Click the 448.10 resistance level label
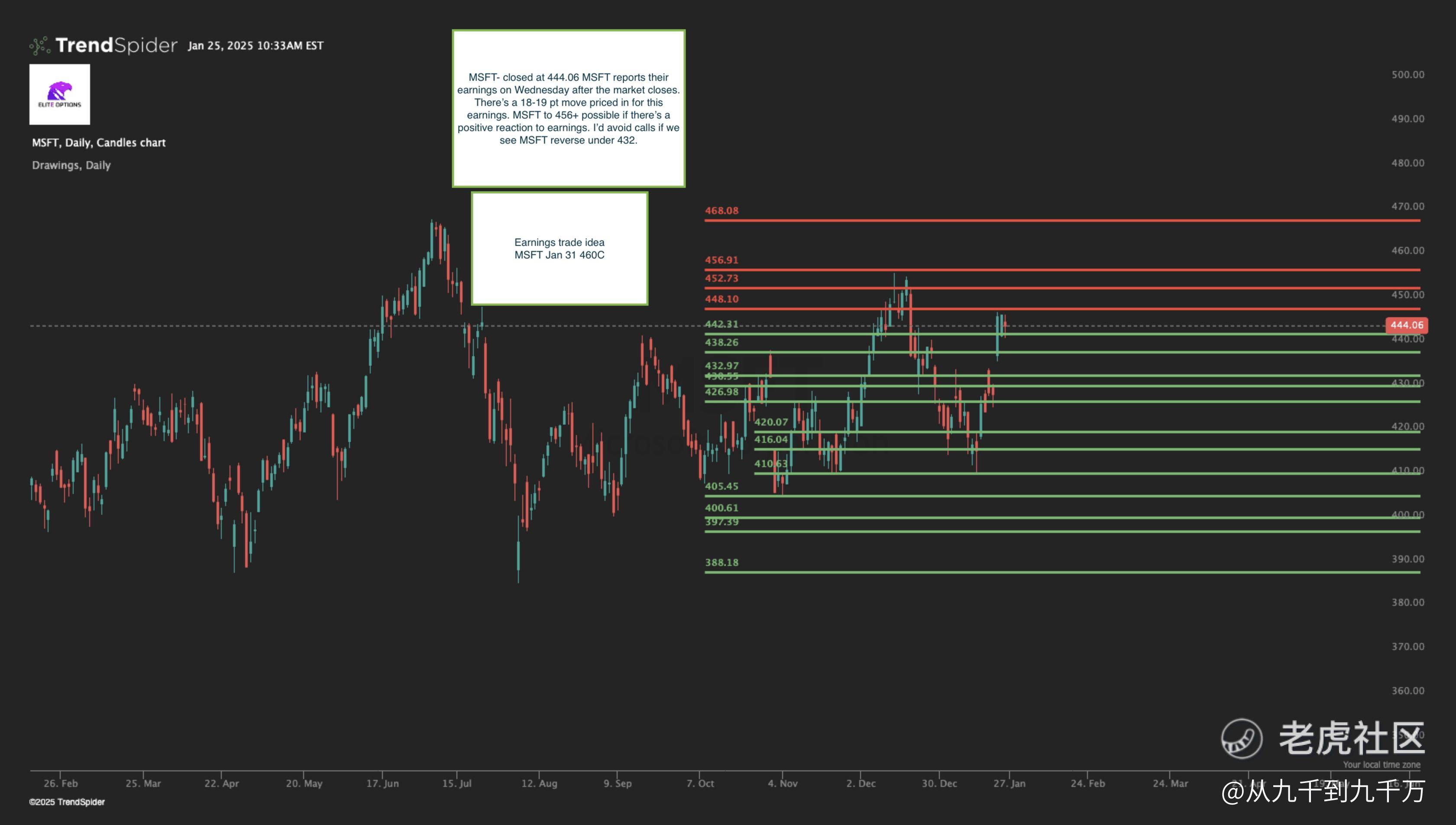Viewport: 1456px width, 825px height. (722, 299)
